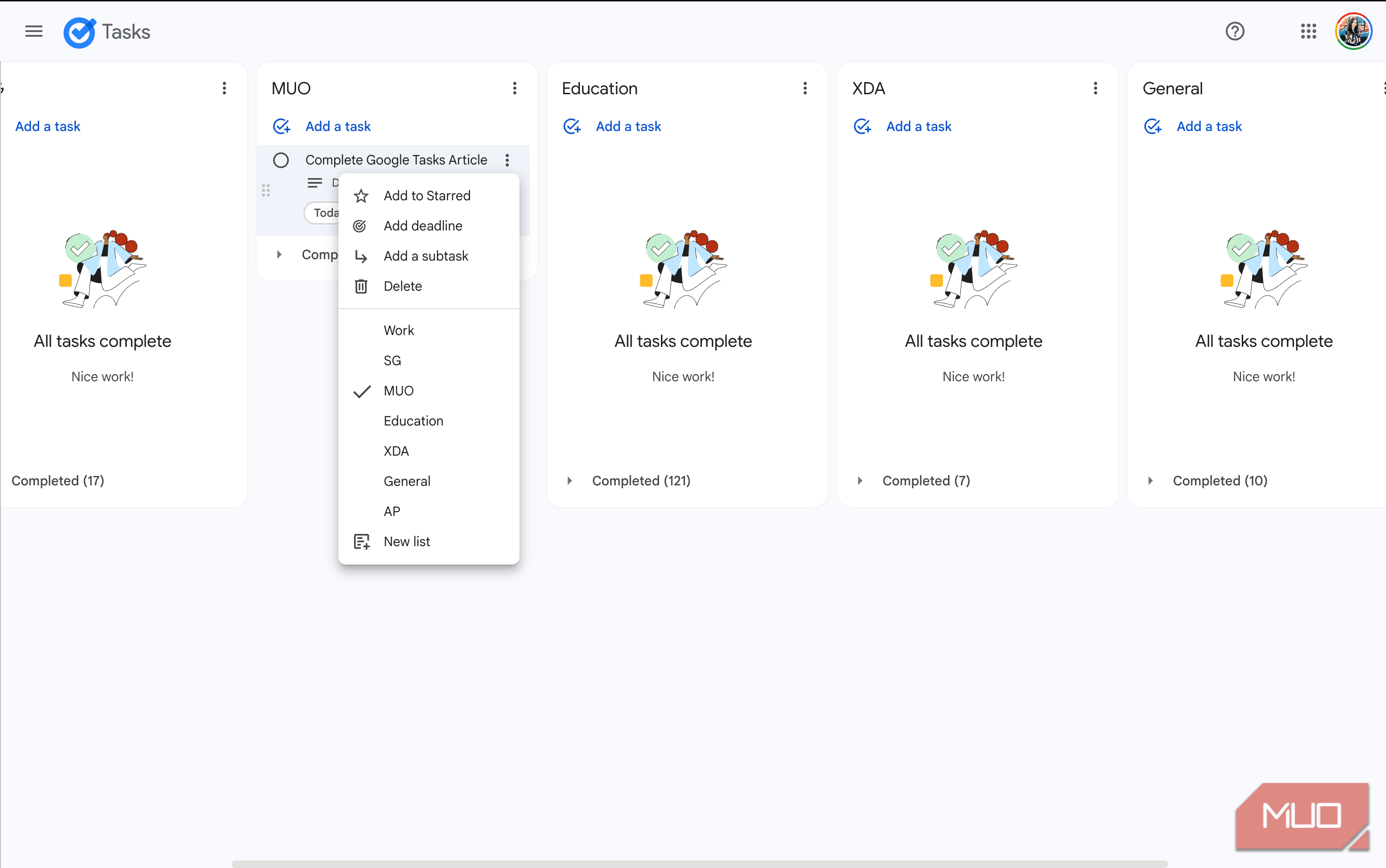The image size is (1386, 868).
Task: Click the add-task icon in Education list
Action: click(572, 126)
